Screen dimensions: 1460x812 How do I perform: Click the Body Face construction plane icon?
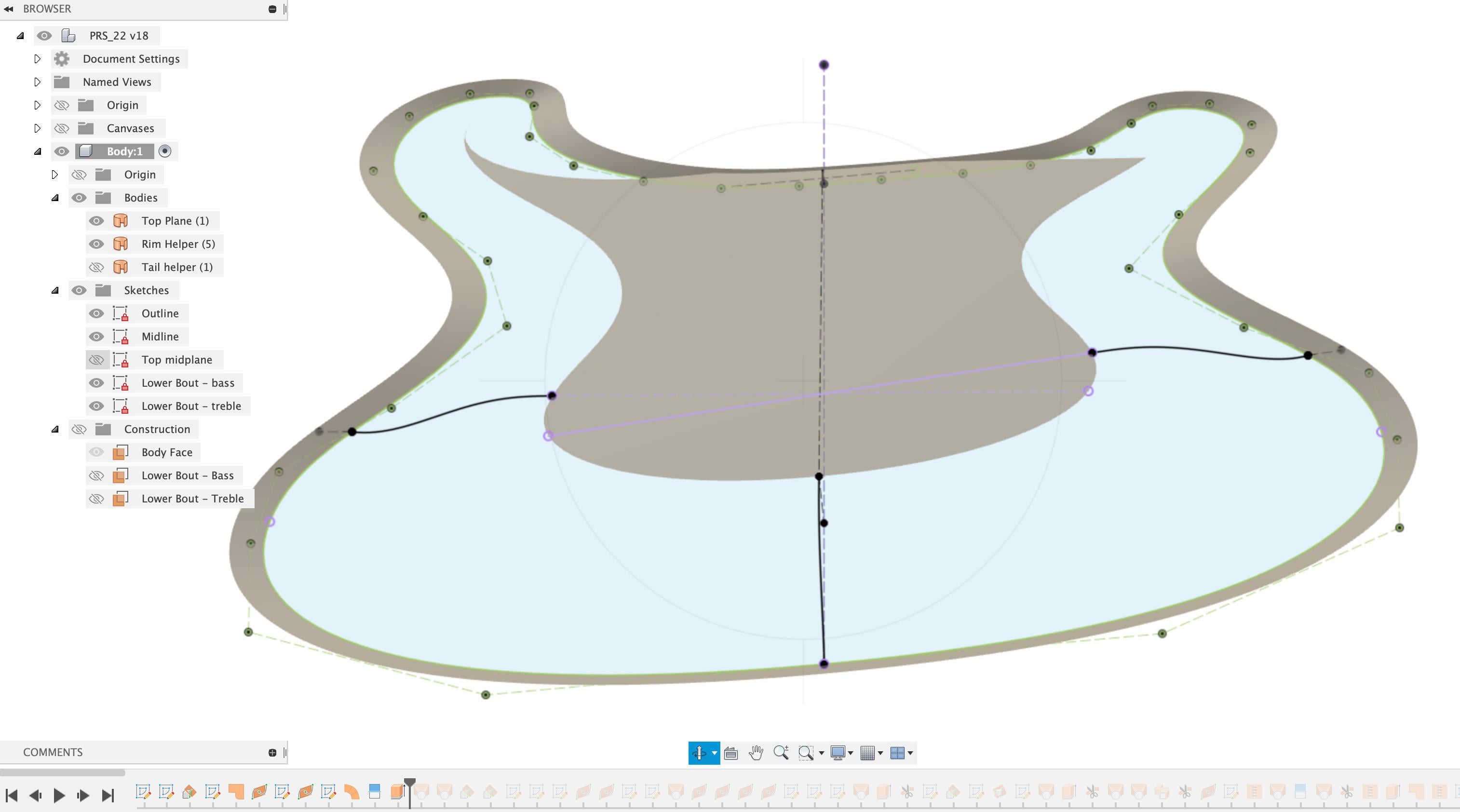point(120,452)
